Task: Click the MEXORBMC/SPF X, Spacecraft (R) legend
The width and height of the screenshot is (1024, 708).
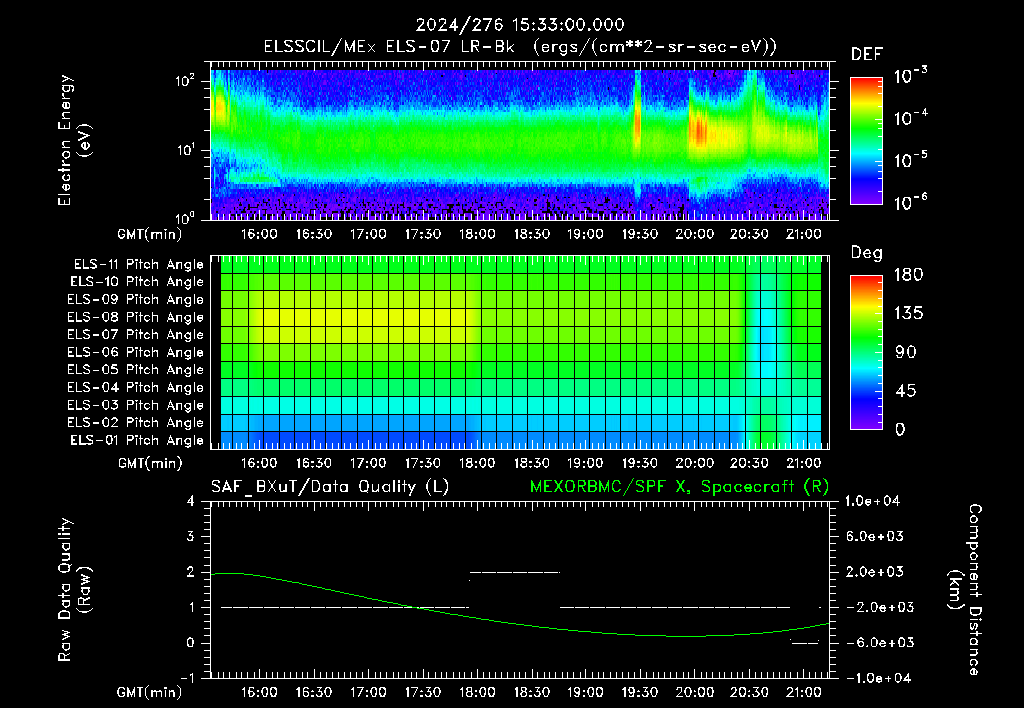Action: tap(679, 487)
